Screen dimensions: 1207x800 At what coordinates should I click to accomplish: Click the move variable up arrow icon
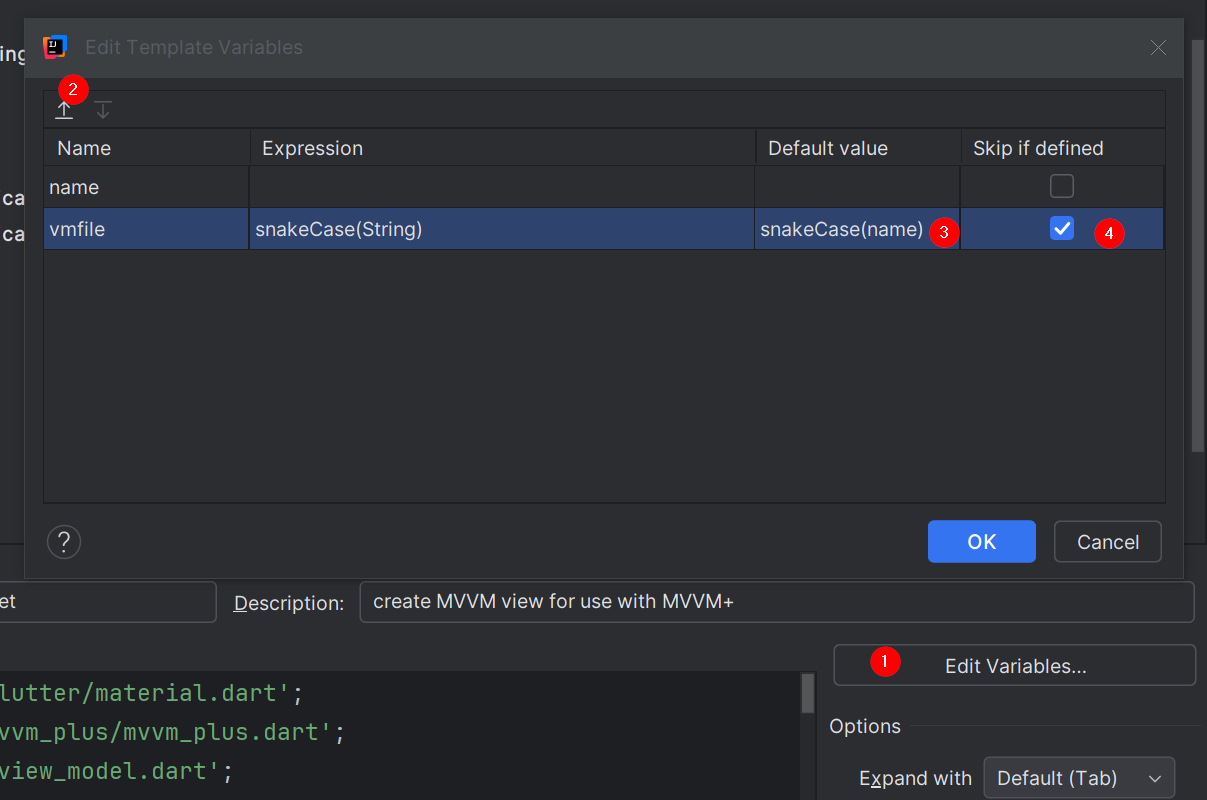tap(64, 110)
